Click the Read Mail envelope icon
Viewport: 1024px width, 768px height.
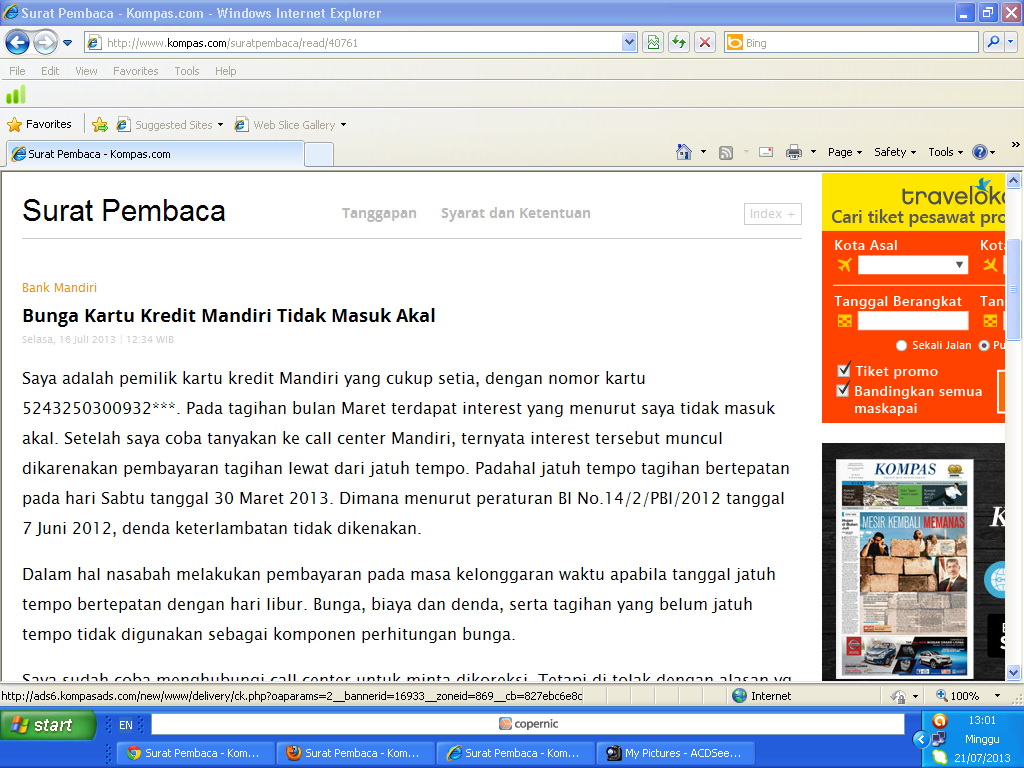[766, 152]
